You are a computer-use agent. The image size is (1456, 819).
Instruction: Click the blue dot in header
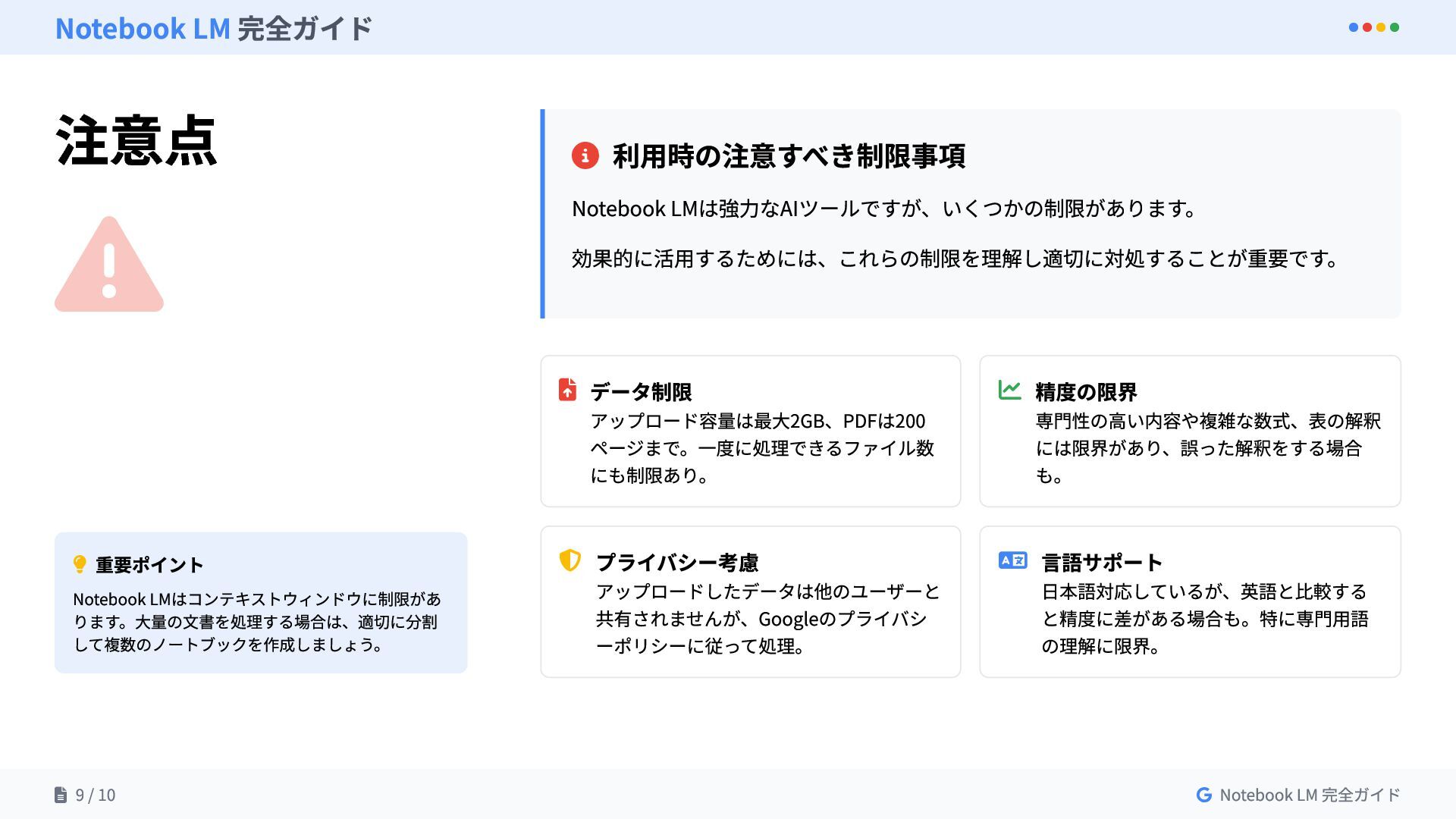tap(1354, 27)
